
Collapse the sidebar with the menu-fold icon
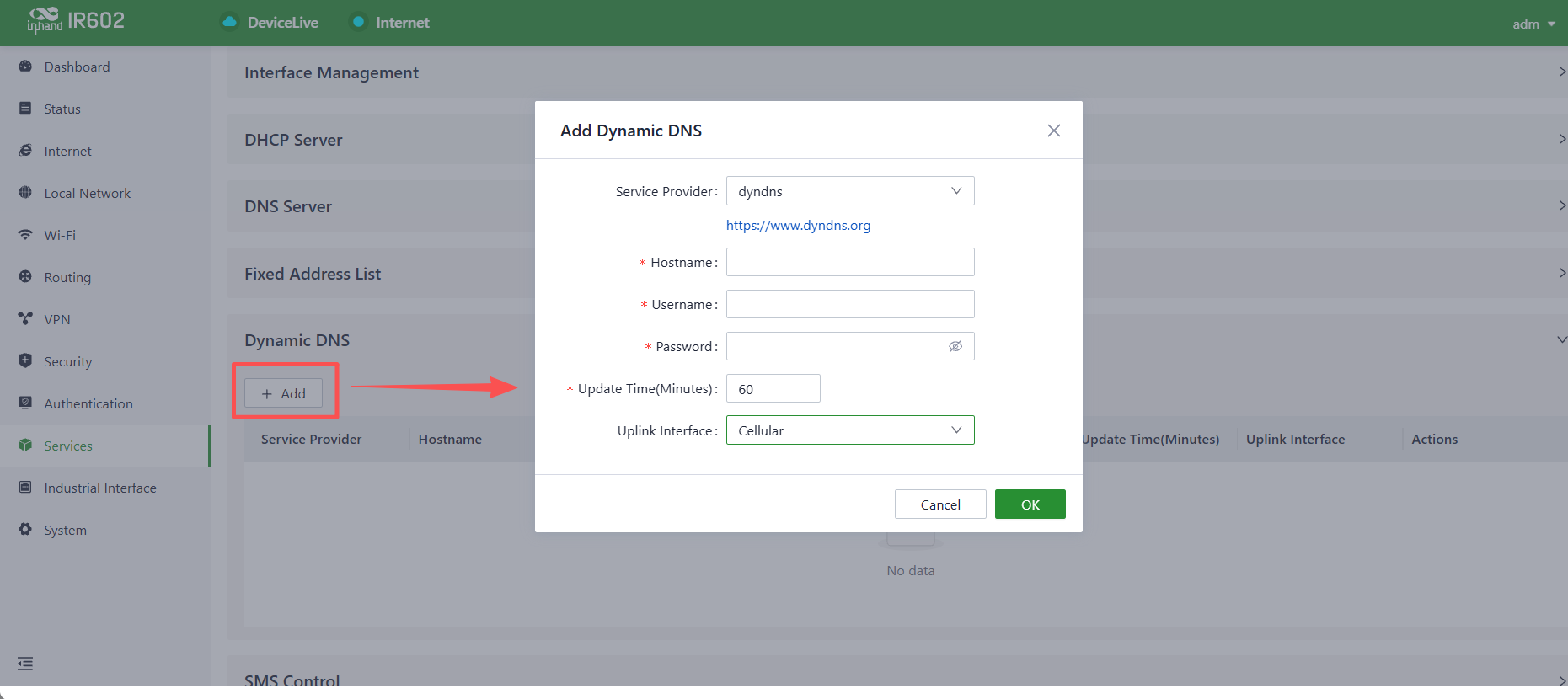(25, 664)
